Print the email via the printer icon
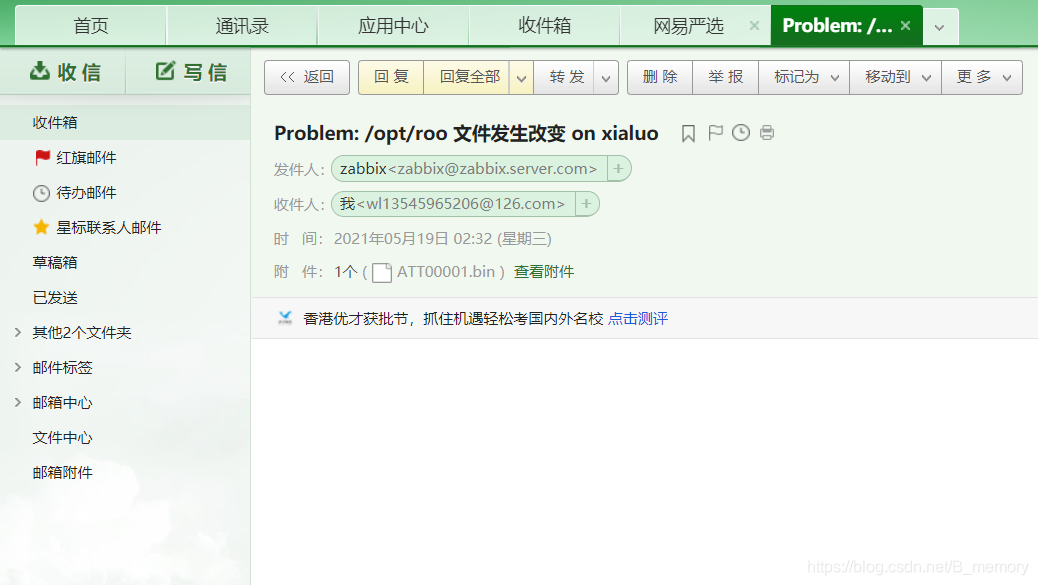1038x585 pixels. [765, 132]
